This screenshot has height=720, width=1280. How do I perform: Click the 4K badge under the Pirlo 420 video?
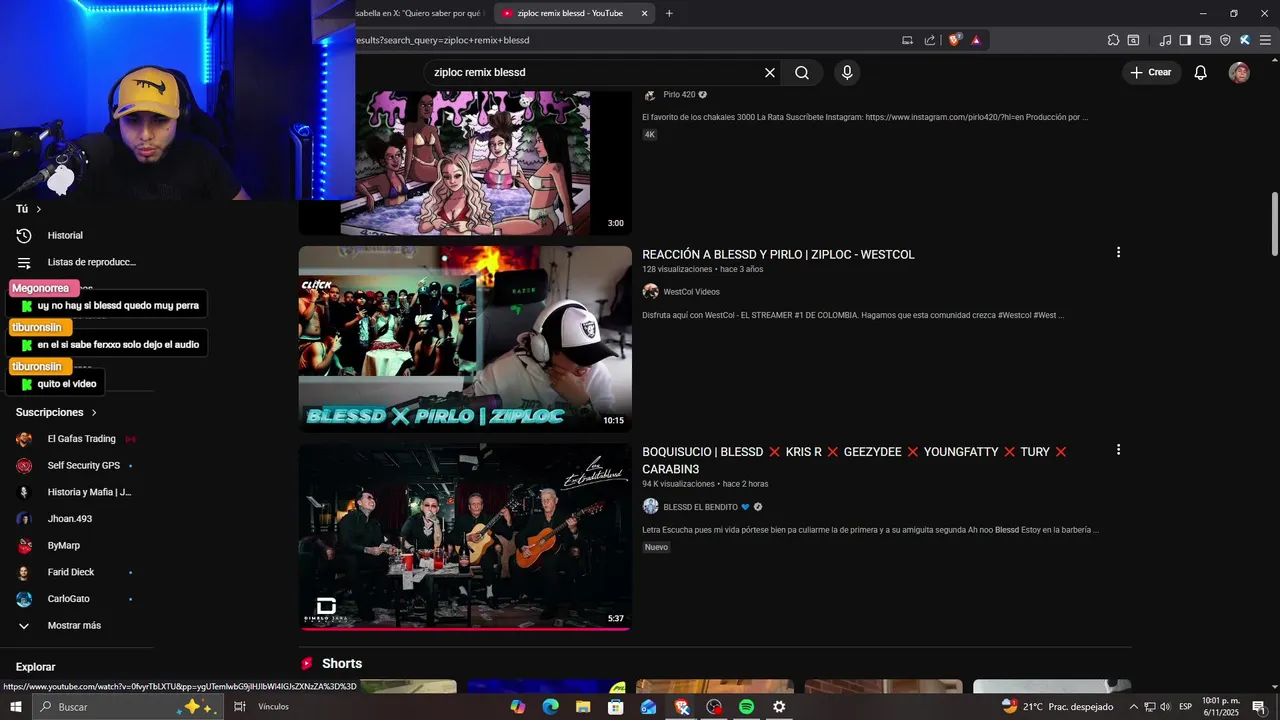point(649,135)
